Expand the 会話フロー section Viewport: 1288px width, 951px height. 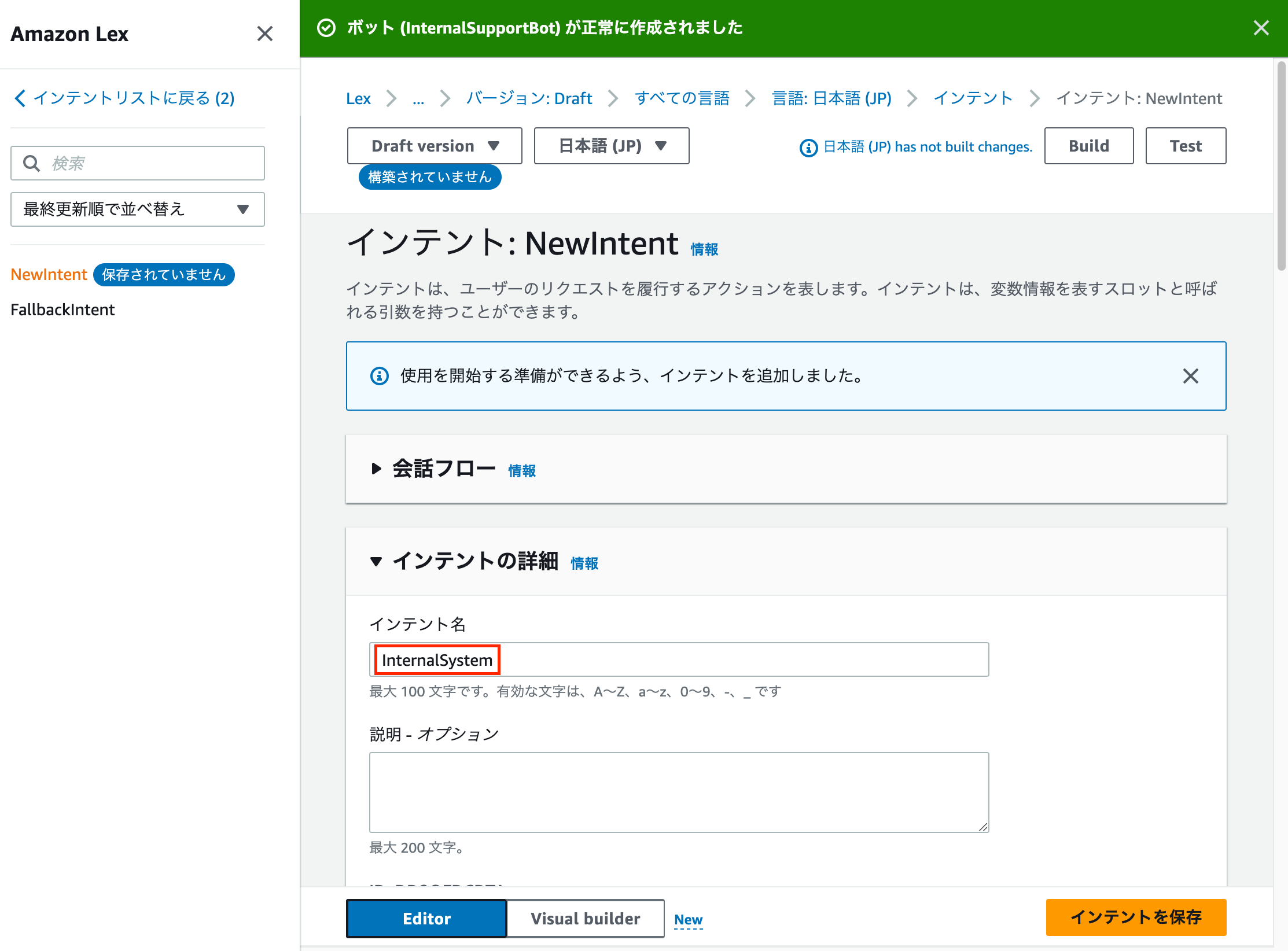376,469
